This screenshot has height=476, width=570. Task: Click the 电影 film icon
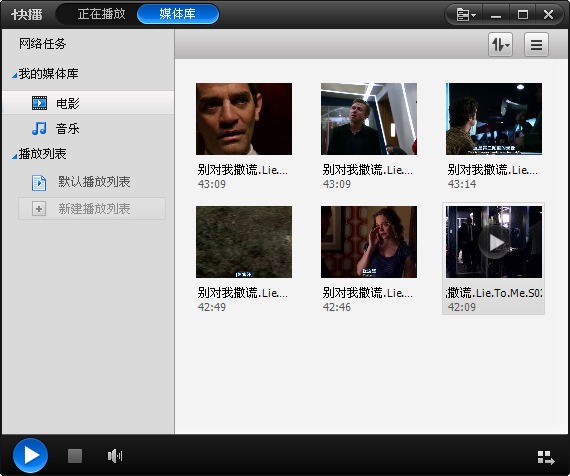pyautogui.click(x=39, y=103)
